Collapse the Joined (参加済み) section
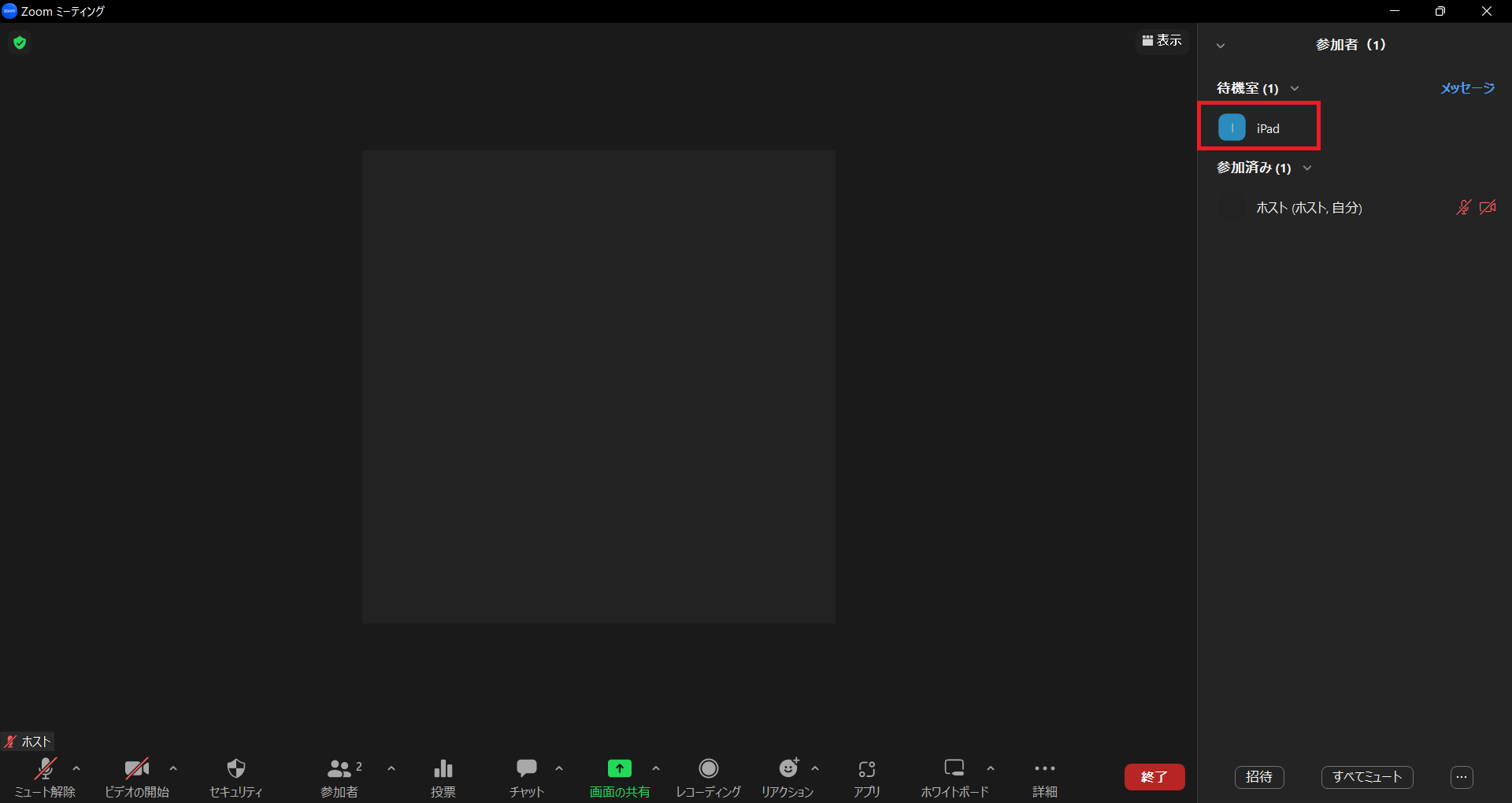 pyautogui.click(x=1307, y=168)
